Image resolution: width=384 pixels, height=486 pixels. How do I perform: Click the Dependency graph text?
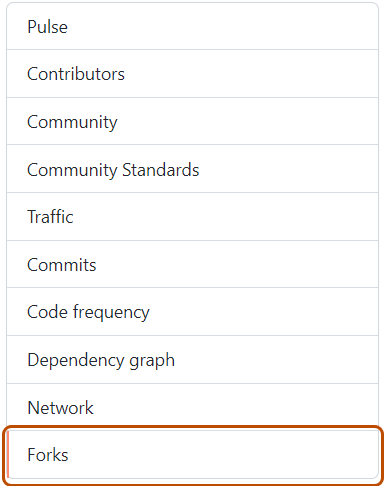(101, 361)
